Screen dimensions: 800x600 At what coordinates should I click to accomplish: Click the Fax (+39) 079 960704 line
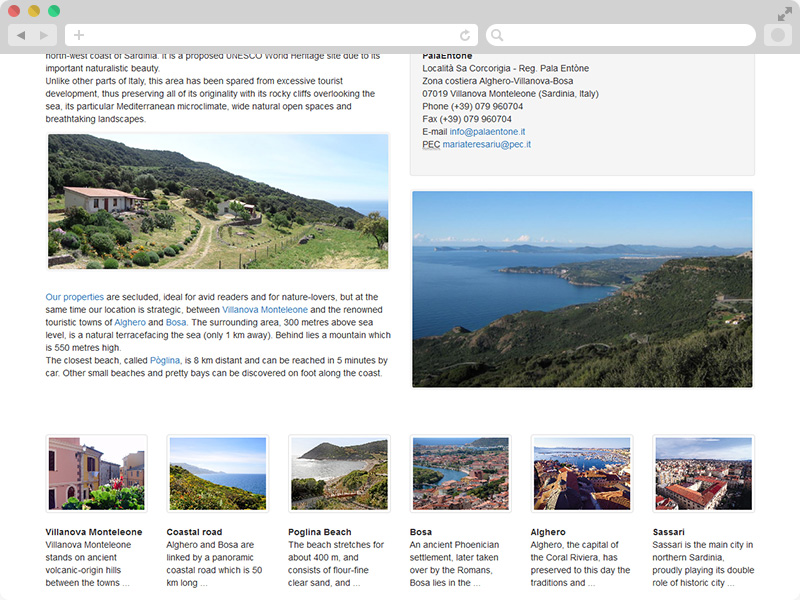click(x=467, y=119)
